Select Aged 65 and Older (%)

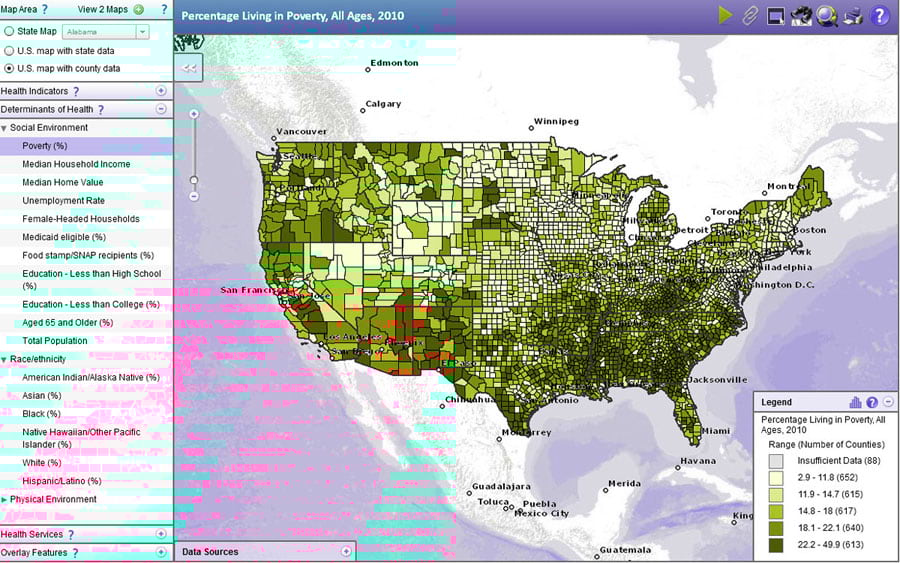(x=68, y=323)
